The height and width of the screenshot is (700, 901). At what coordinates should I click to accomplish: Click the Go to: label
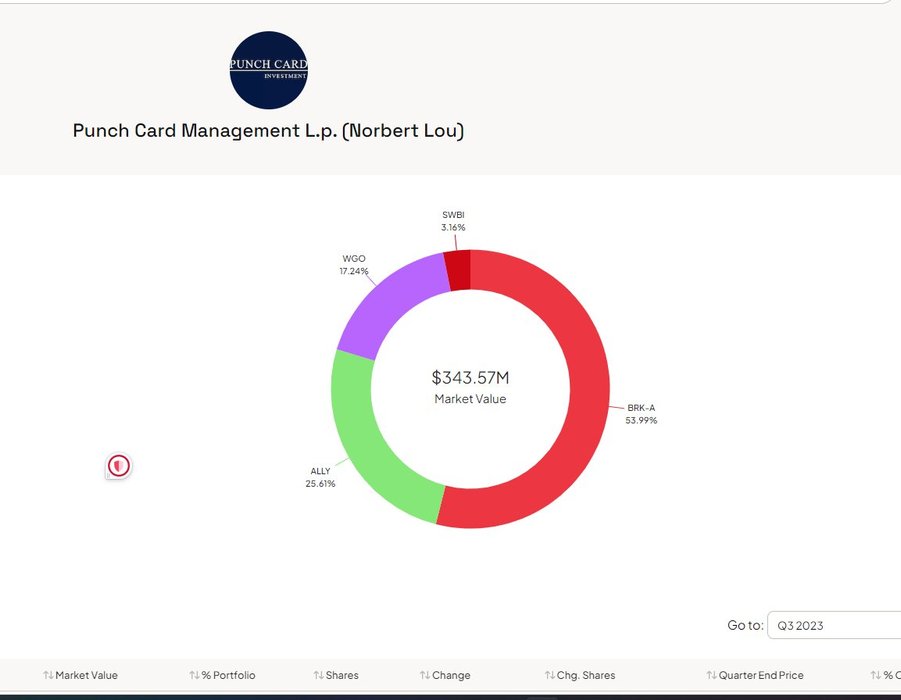(745, 625)
